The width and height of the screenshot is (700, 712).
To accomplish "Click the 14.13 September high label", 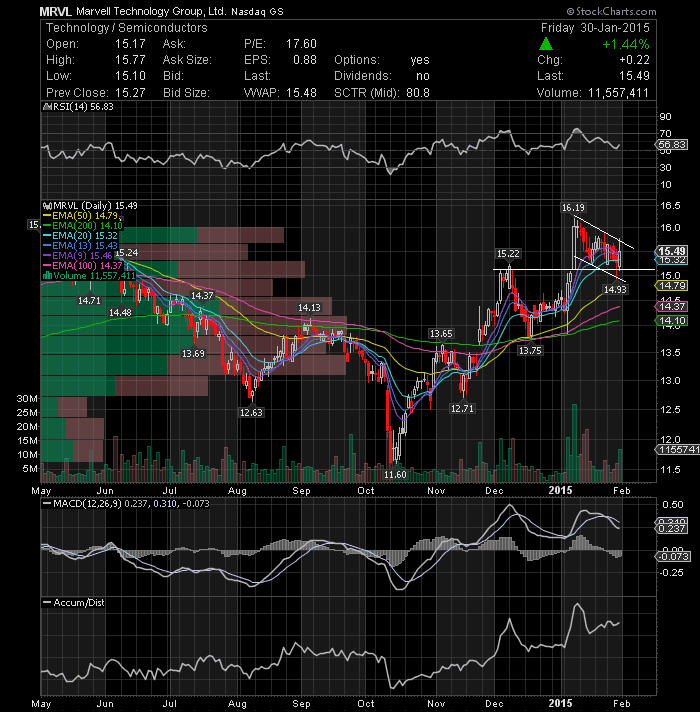I will (x=309, y=307).
